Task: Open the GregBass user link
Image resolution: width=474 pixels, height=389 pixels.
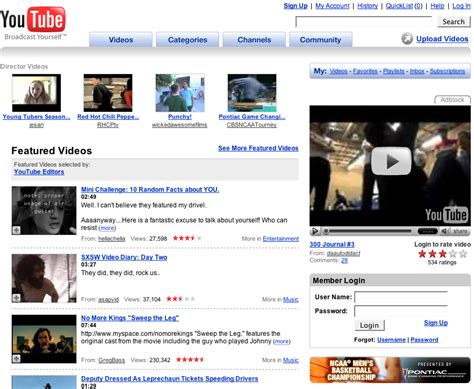Action: coord(111,360)
